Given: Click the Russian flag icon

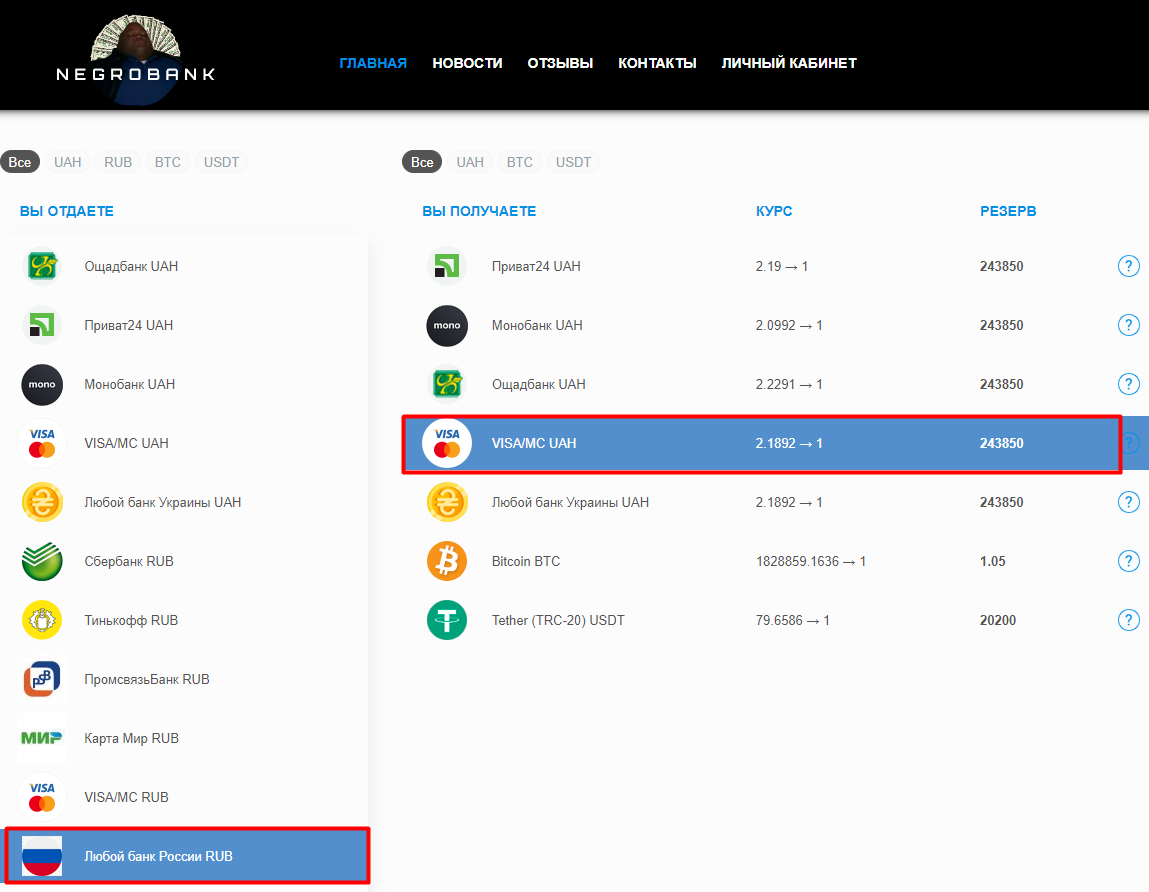Looking at the screenshot, I should coord(43,856).
